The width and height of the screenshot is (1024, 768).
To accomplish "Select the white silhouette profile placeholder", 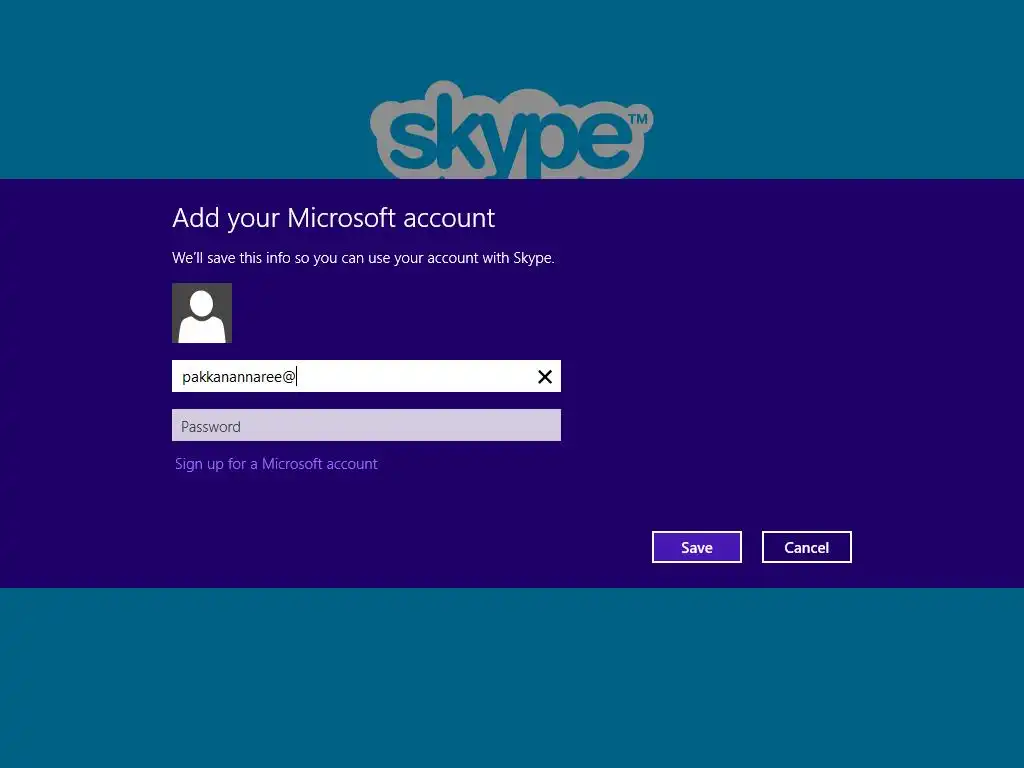I will (202, 316).
